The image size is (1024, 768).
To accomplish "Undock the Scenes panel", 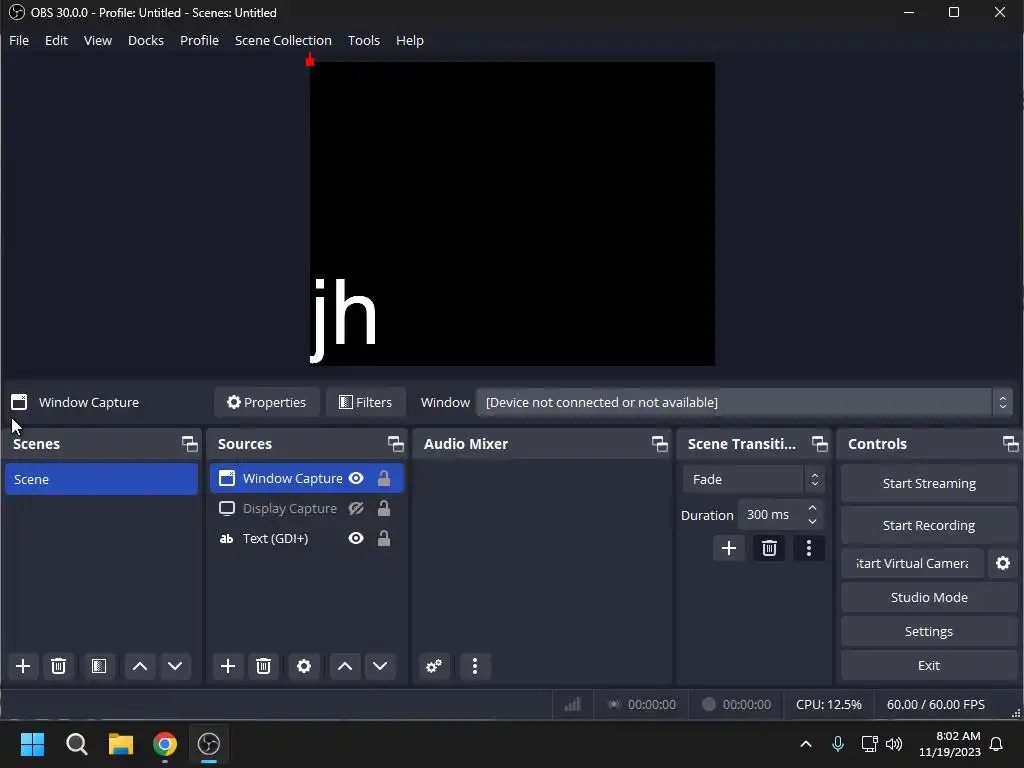I will (189, 444).
